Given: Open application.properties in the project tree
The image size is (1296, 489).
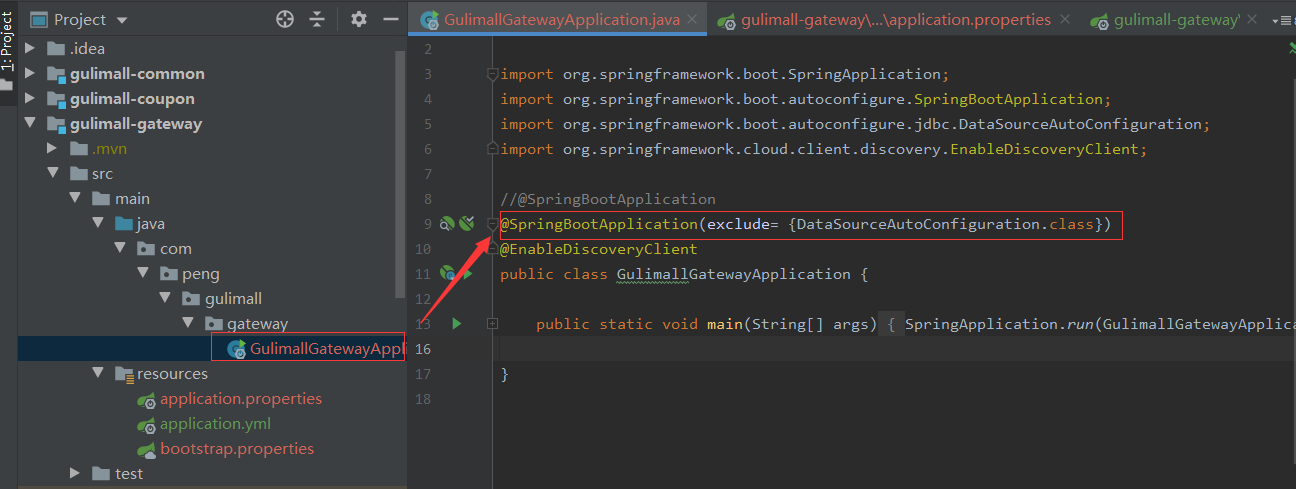Looking at the screenshot, I should [241, 398].
